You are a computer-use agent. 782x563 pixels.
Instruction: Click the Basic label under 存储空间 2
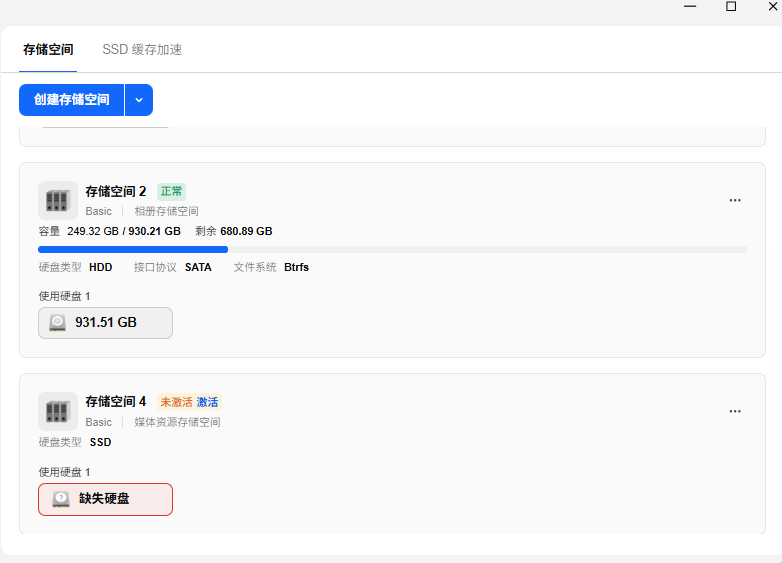98,211
